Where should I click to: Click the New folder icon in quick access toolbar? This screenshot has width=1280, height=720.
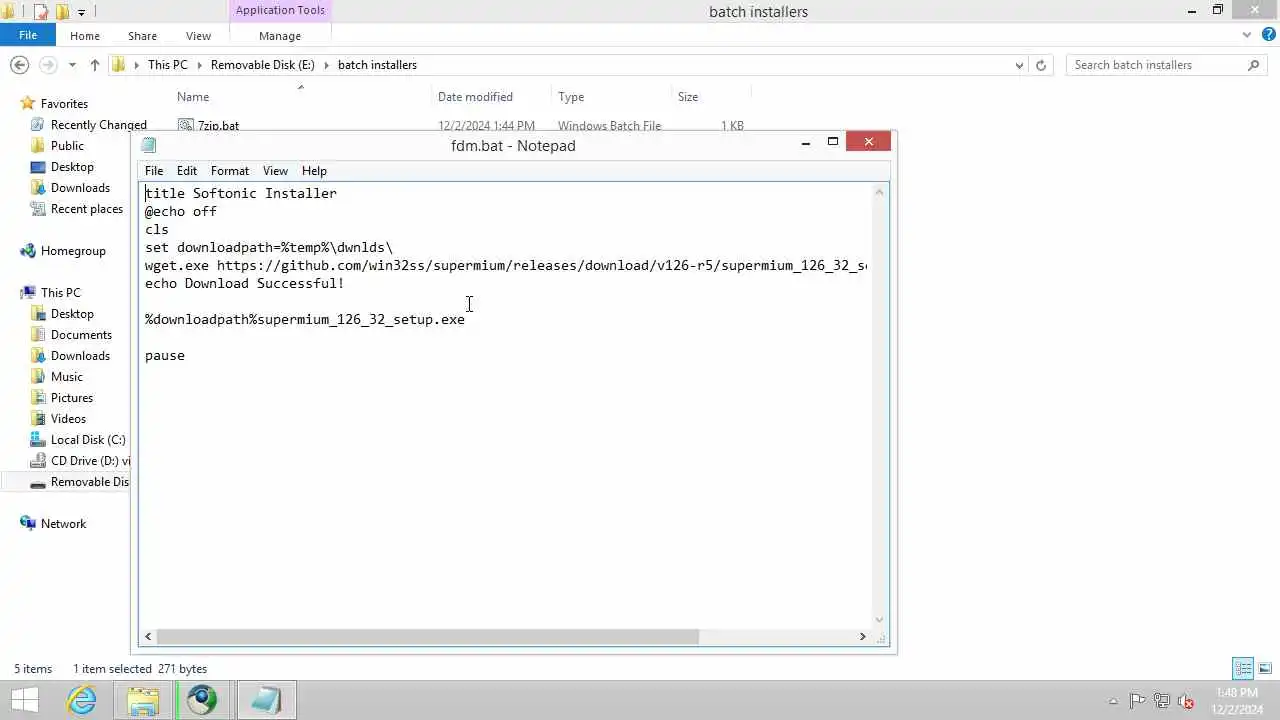(x=62, y=12)
